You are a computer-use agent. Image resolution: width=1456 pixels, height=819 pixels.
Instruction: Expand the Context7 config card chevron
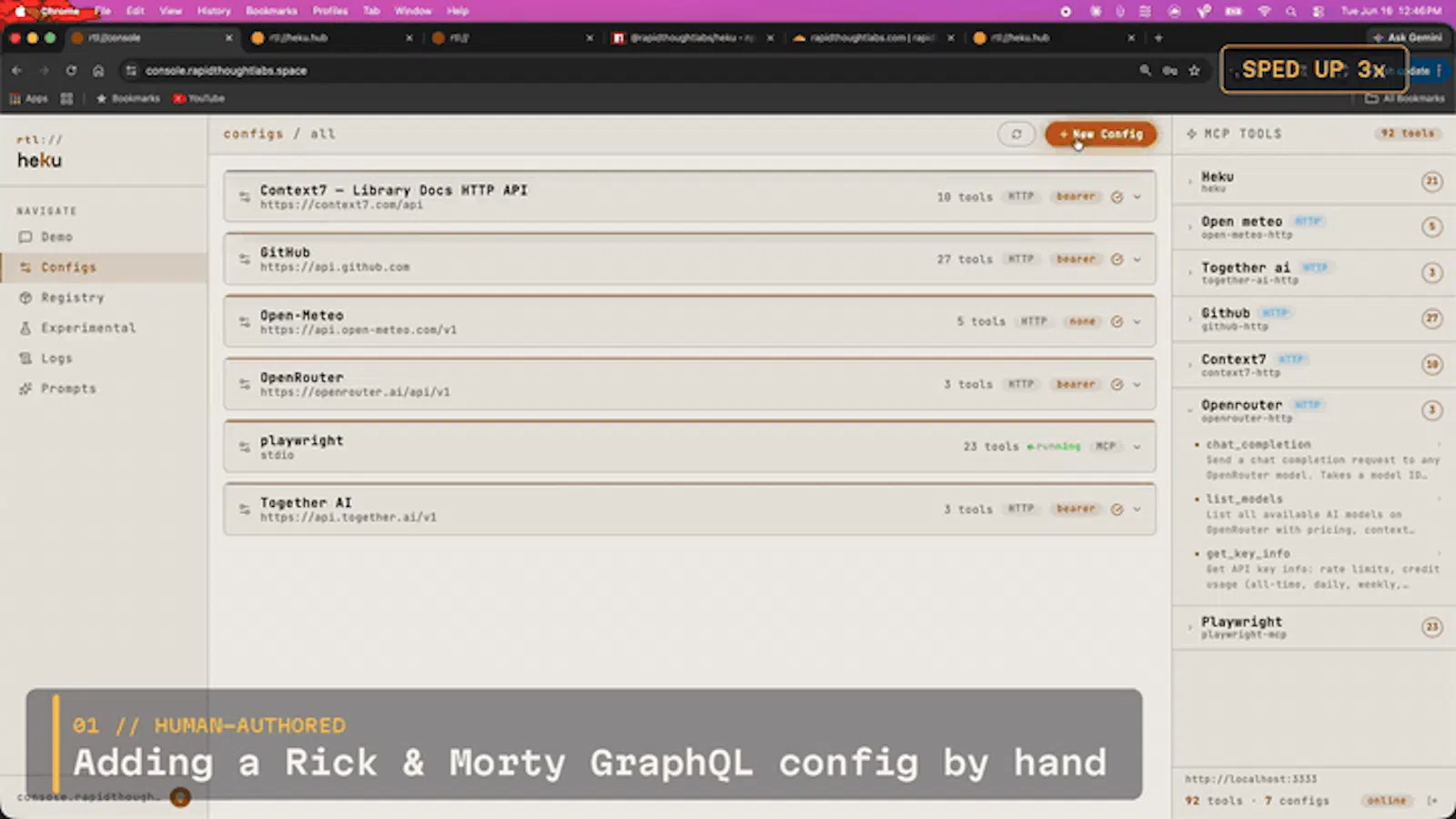[x=1137, y=197]
